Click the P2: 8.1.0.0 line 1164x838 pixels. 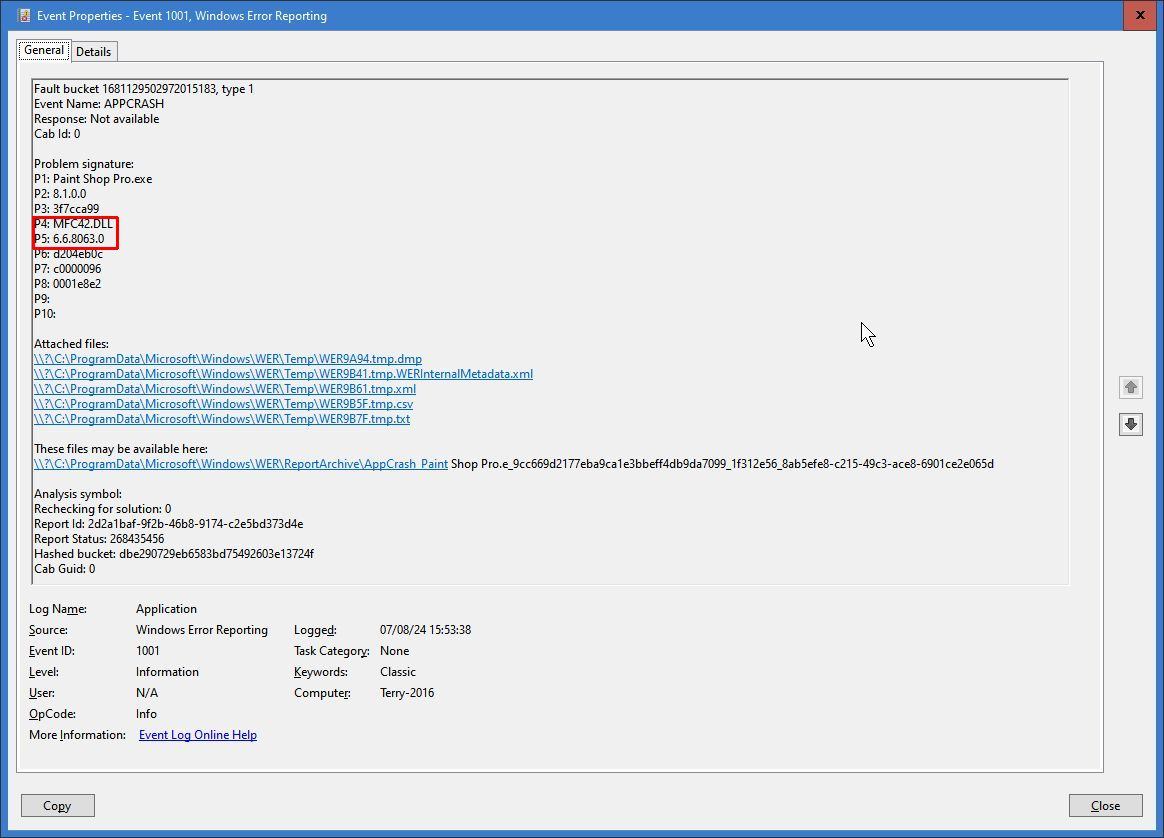60,194
